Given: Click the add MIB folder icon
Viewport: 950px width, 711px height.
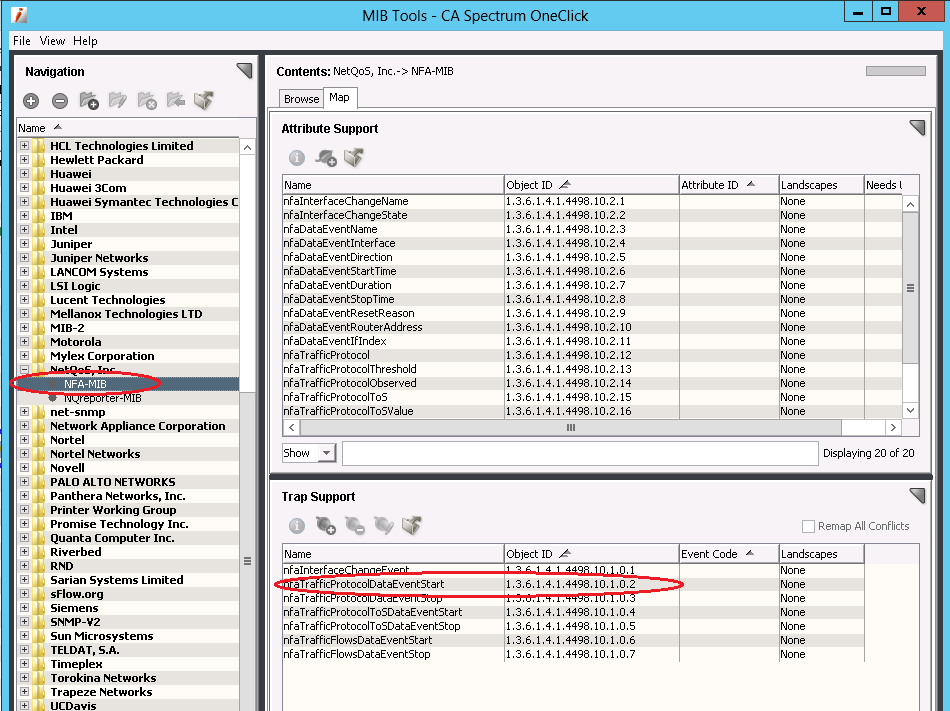Looking at the screenshot, I should point(89,101).
